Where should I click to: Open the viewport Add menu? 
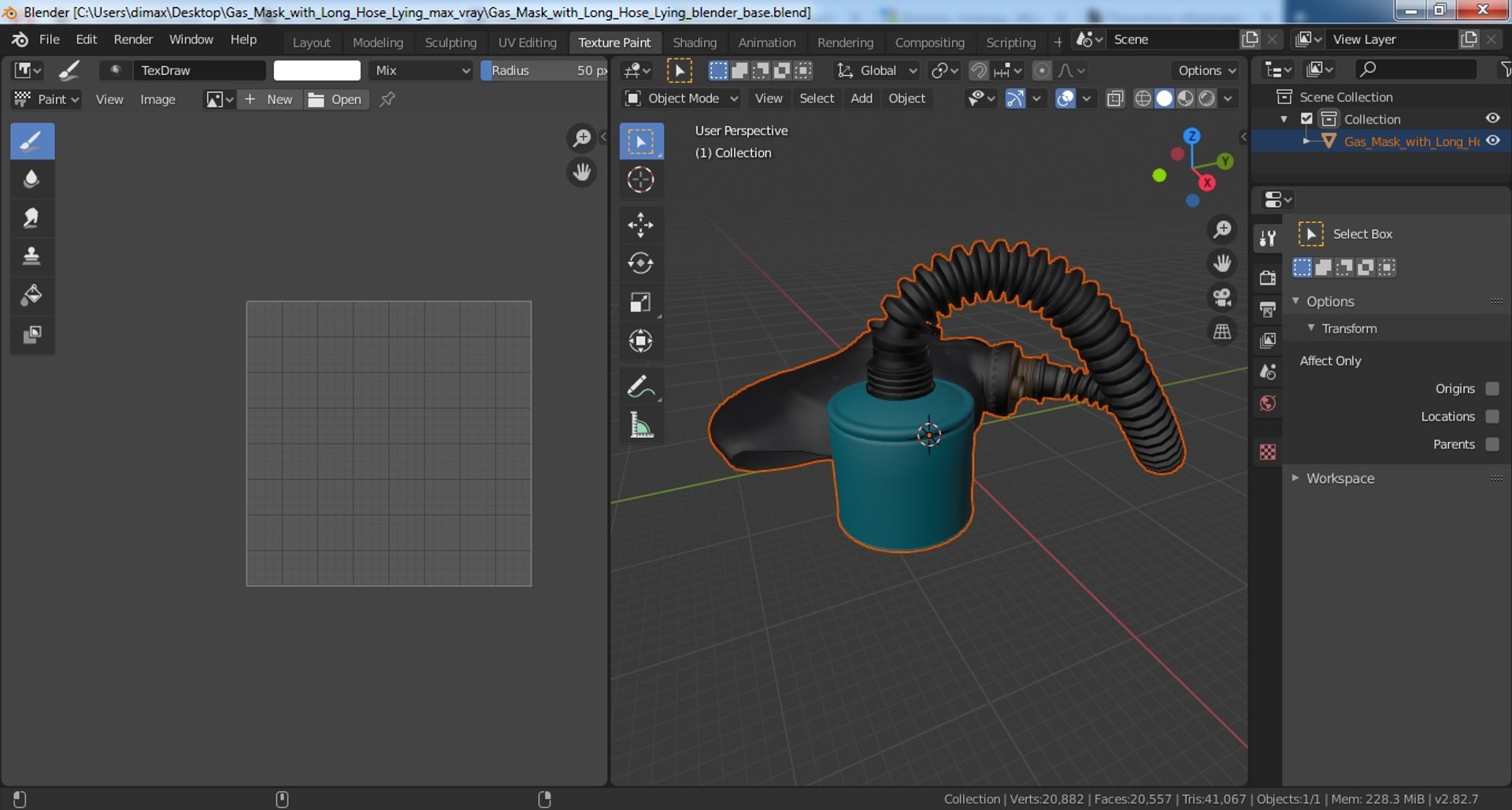click(862, 98)
